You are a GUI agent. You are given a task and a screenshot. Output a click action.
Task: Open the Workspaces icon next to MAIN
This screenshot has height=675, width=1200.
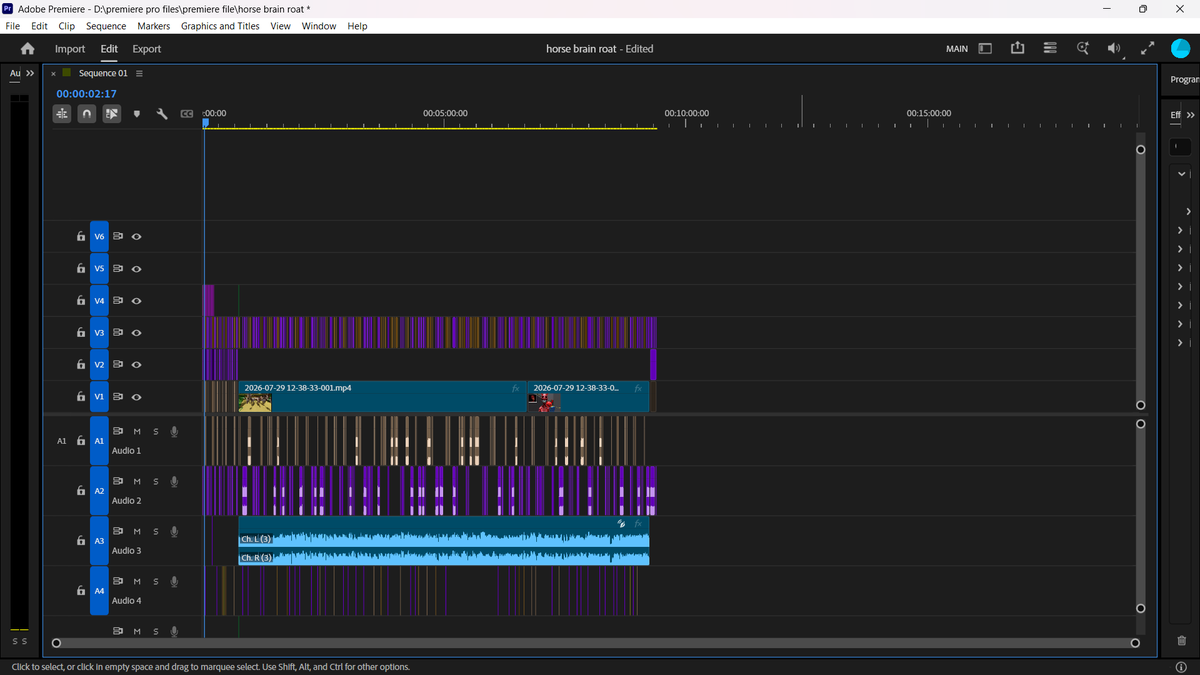(x=985, y=48)
